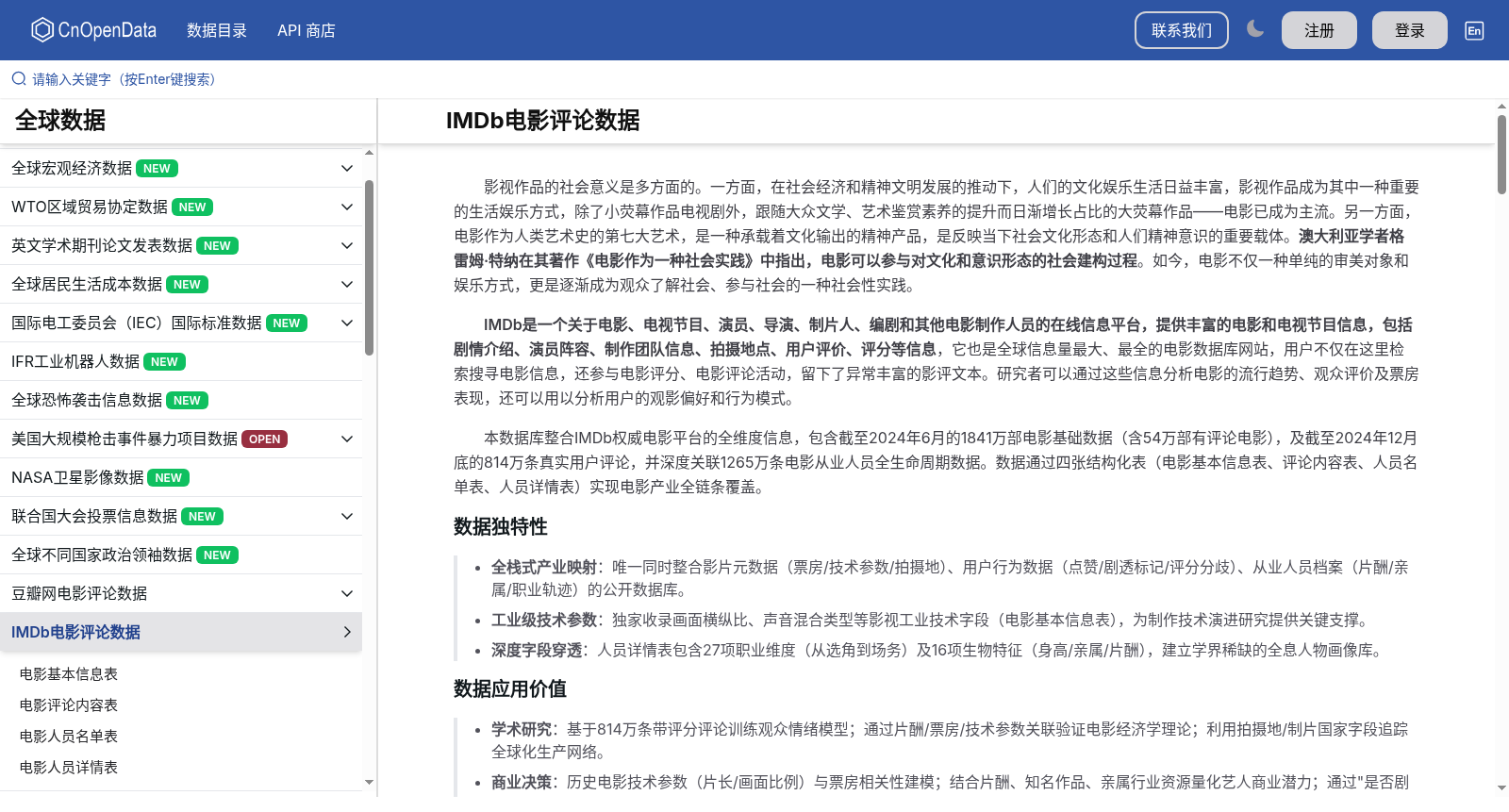Click the 注册 button
Viewport: 1509px width, 812px height.
coord(1319,30)
